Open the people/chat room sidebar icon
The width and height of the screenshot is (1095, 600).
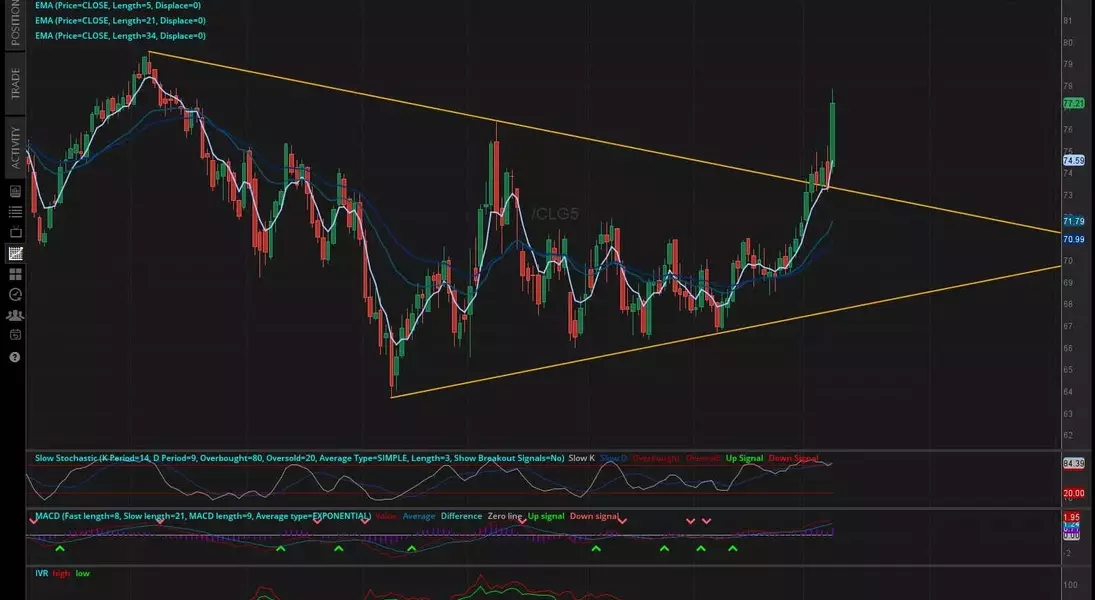15,315
